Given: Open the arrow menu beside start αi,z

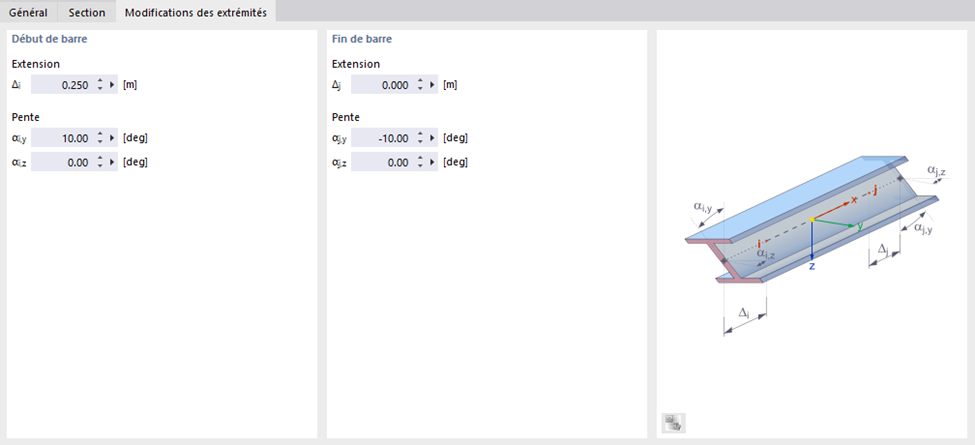Looking at the screenshot, I should [113, 162].
